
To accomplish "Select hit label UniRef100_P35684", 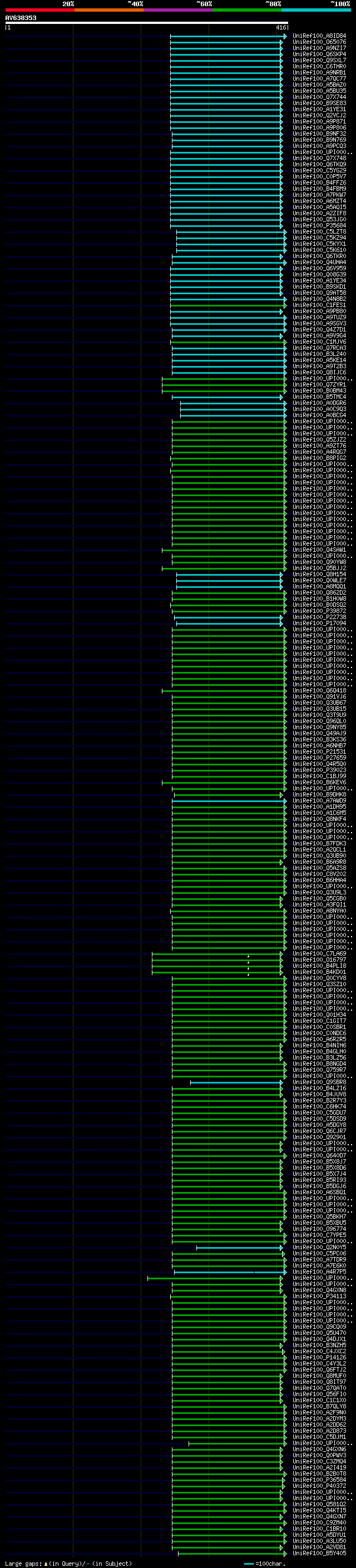I will pos(319,226).
